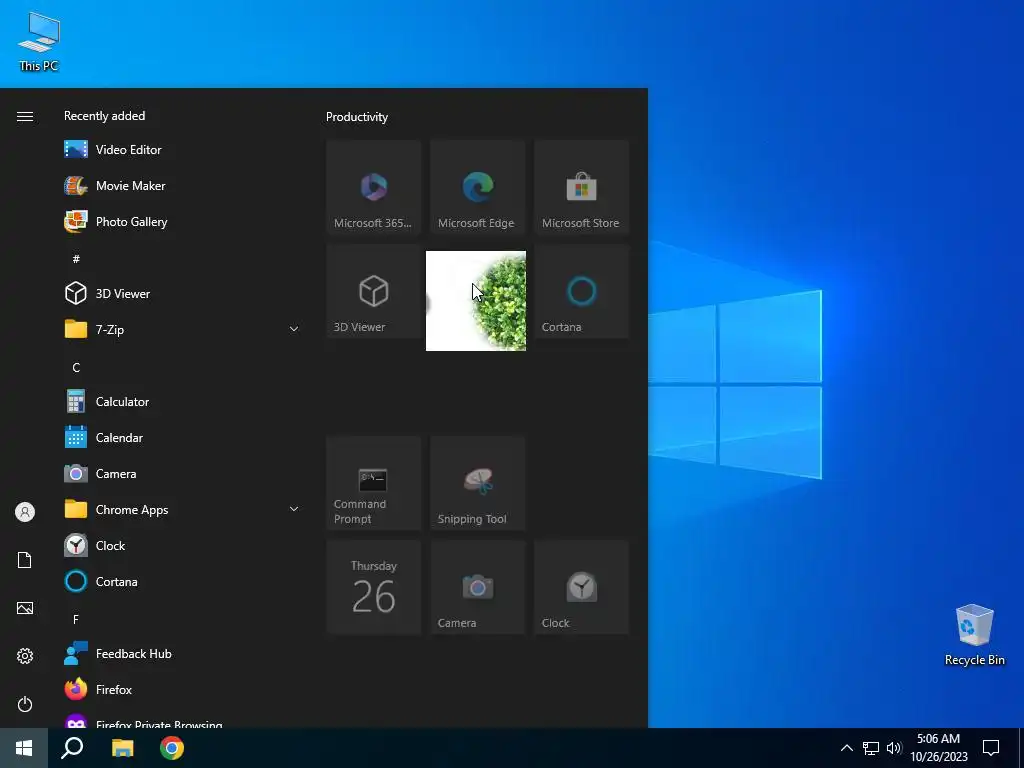The height and width of the screenshot is (768, 1024).
Task: Click the Microsoft 365 tile
Action: [374, 187]
